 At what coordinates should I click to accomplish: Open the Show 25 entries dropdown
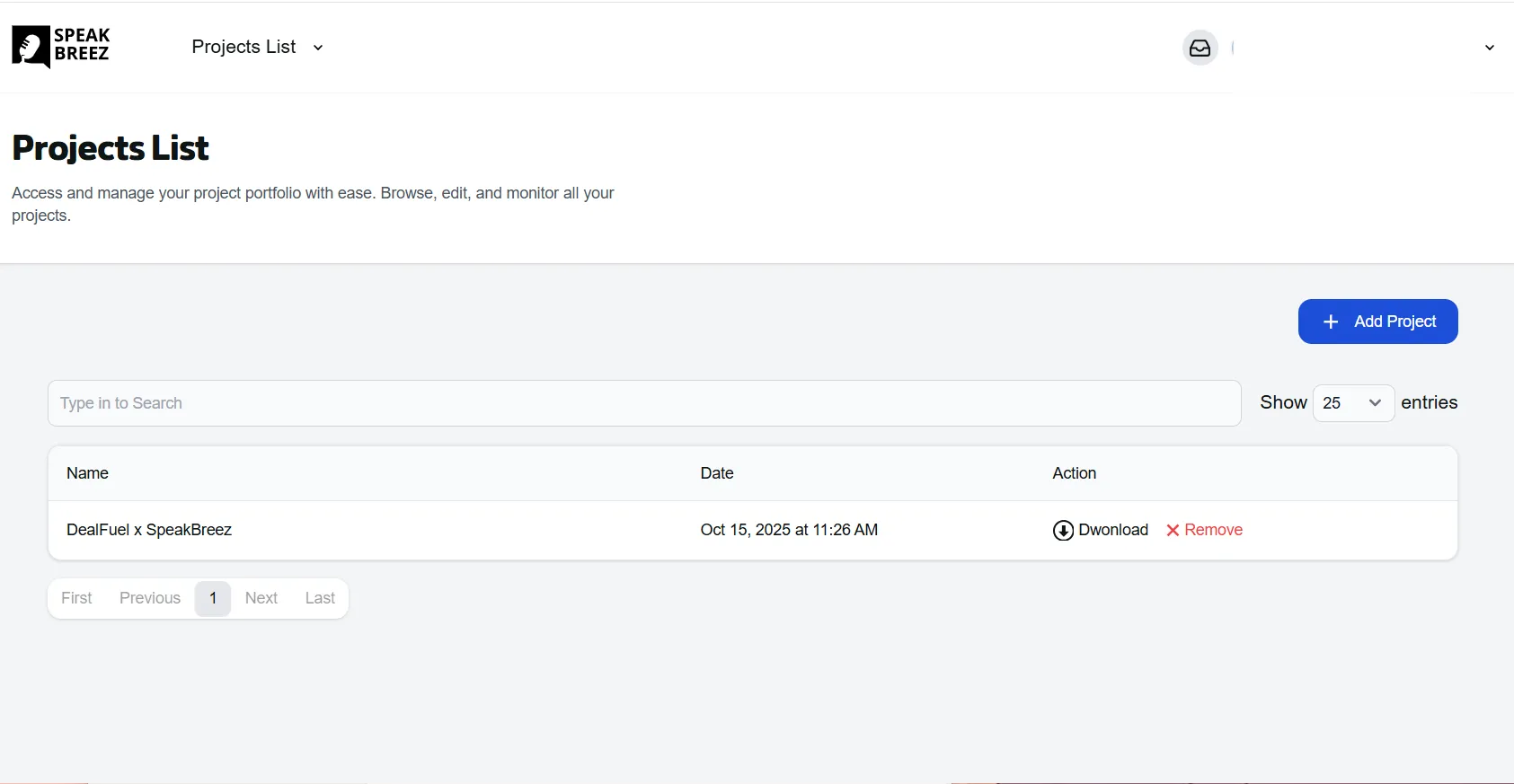click(1353, 403)
